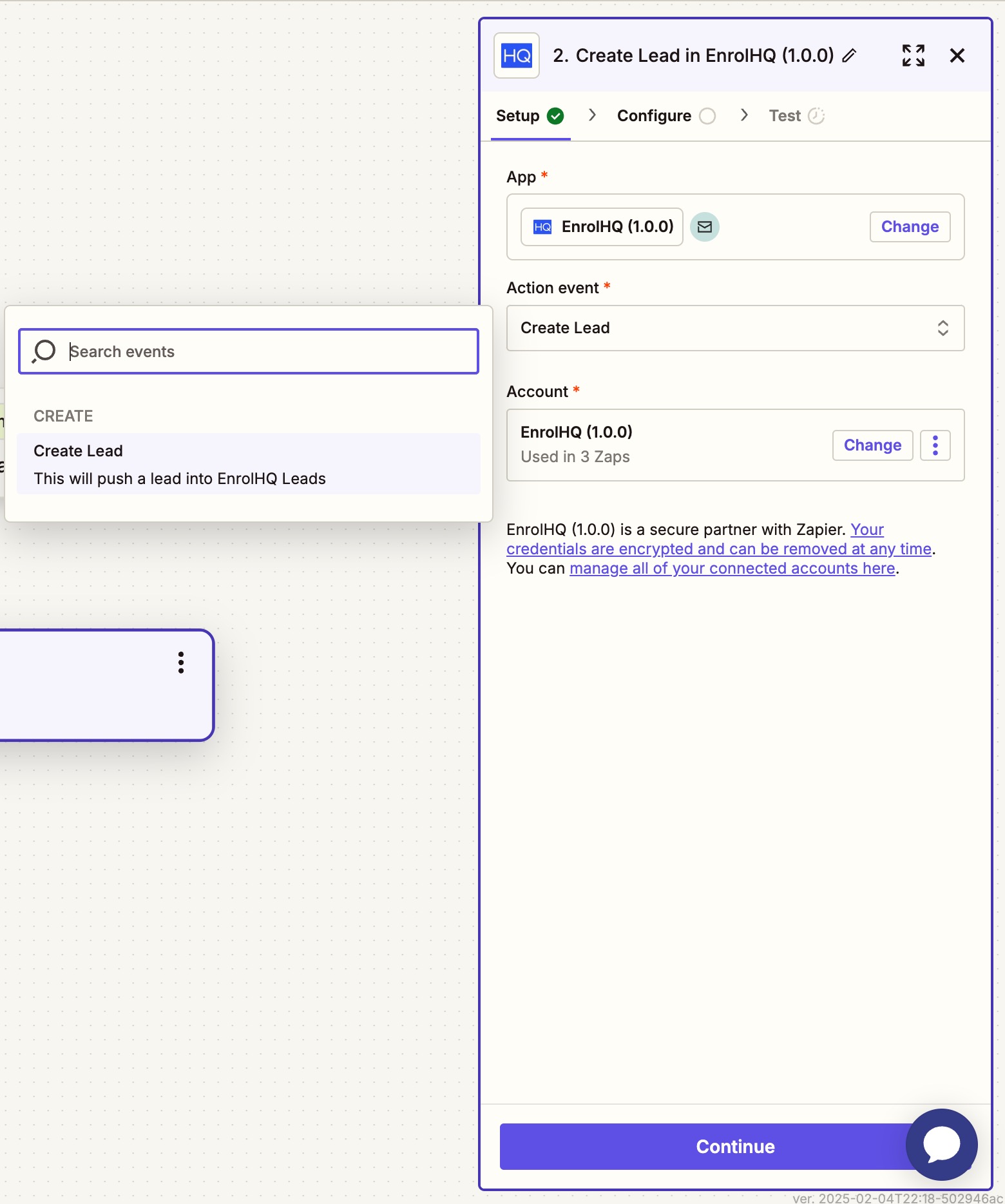The image size is (1005, 1204).
Task: Close the Create Lead step panel
Action: [x=957, y=56]
